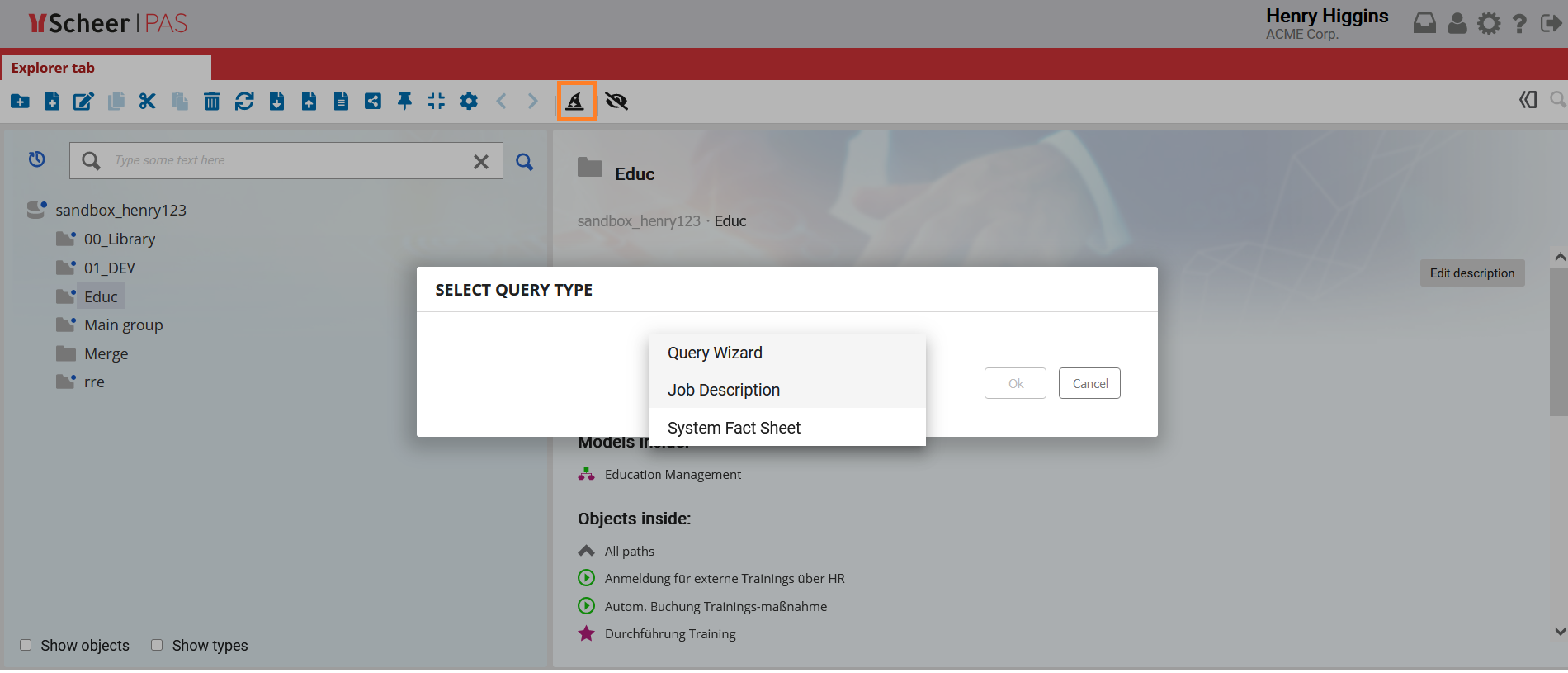The image size is (1568, 673).
Task: Select the 01_DEV folder
Action: point(110,268)
